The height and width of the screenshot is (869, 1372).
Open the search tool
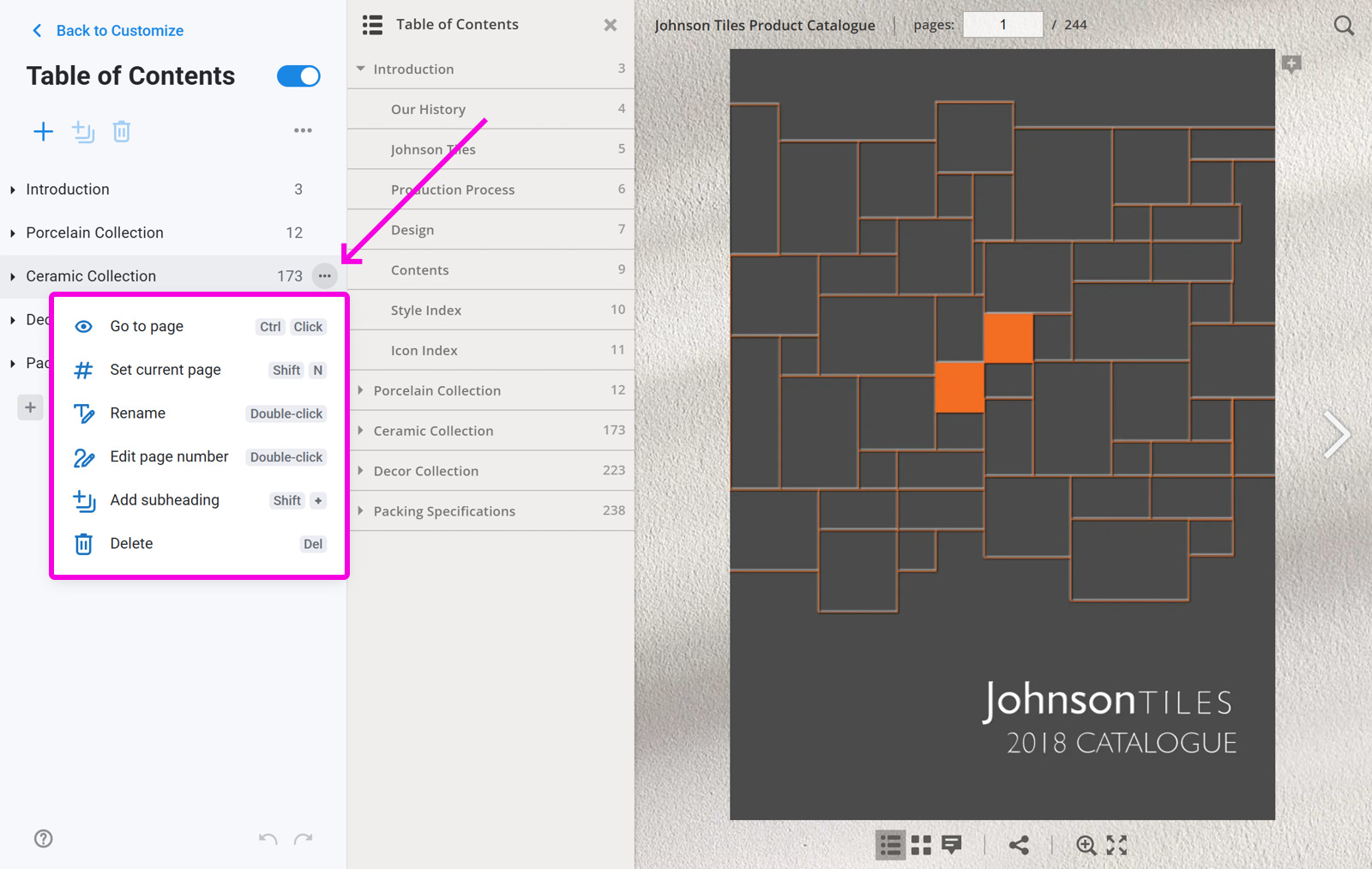(1343, 25)
